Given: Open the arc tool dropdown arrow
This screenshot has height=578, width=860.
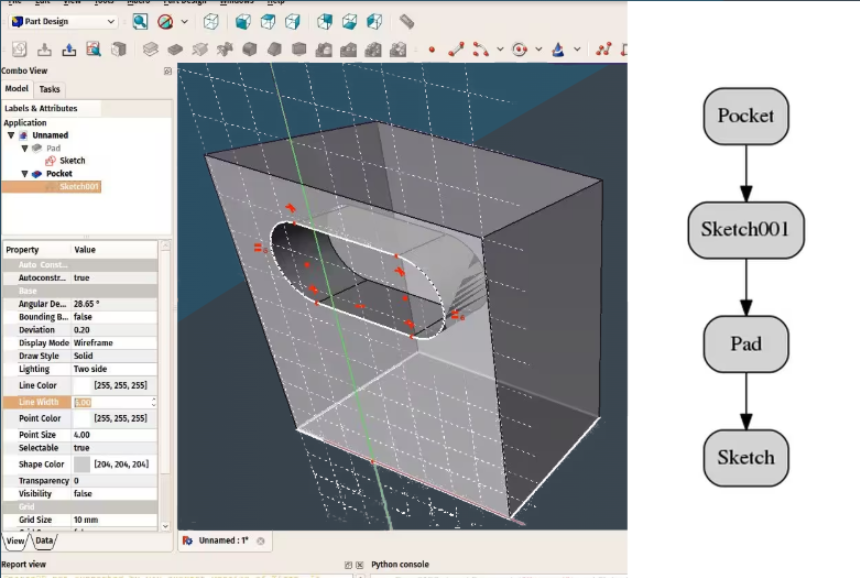Looking at the screenshot, I should [500, 49].
